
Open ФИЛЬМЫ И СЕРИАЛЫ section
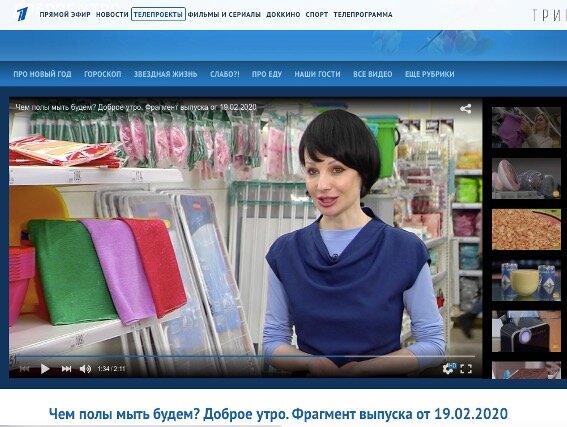pos(224,14)
